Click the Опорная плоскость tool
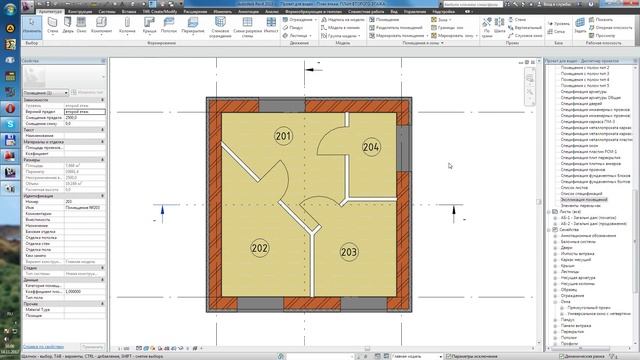Screen dimensions: 640x360 [x=610, y=28]
